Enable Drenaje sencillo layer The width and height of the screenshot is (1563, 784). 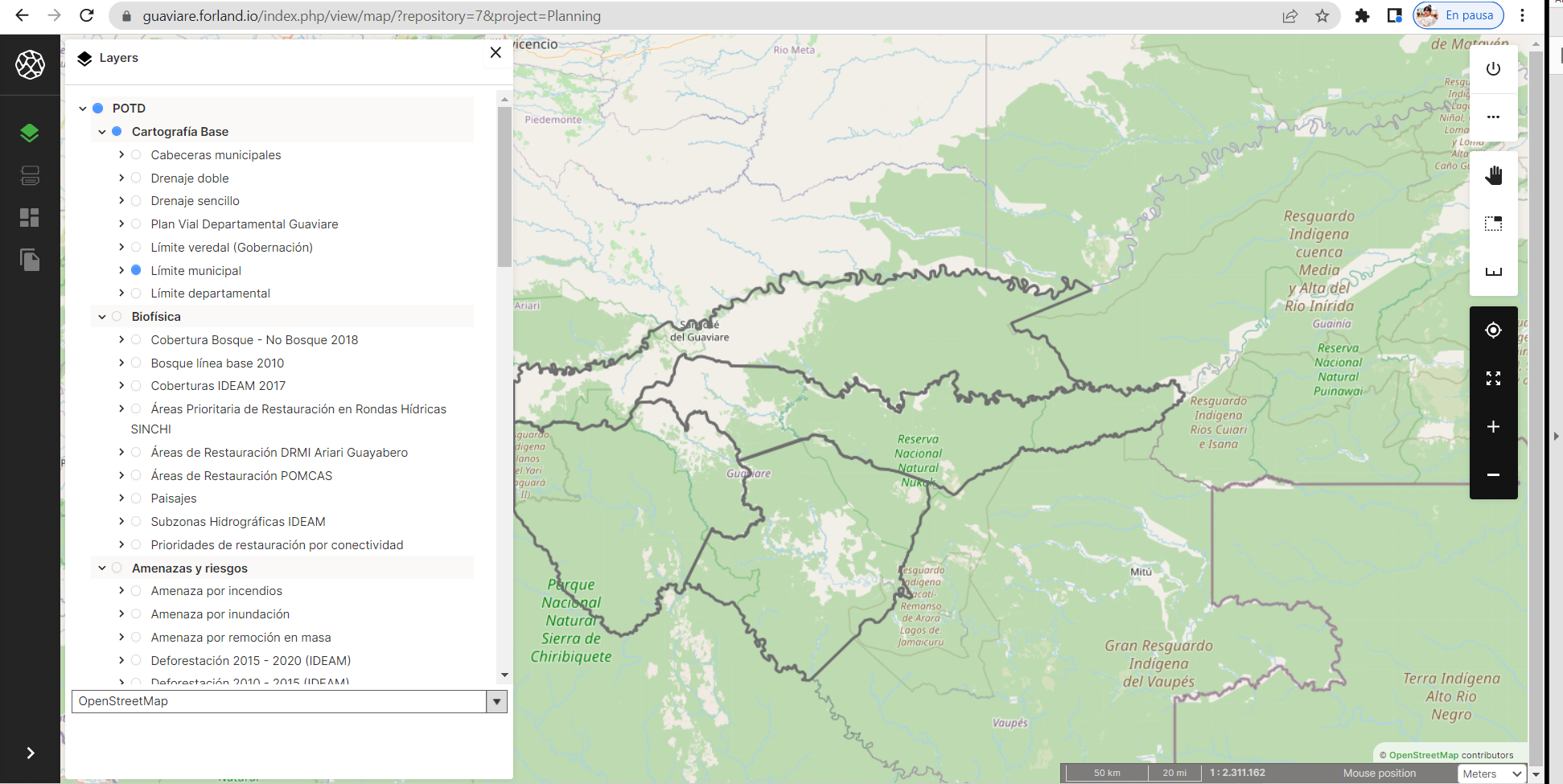(x=136, y=201)
